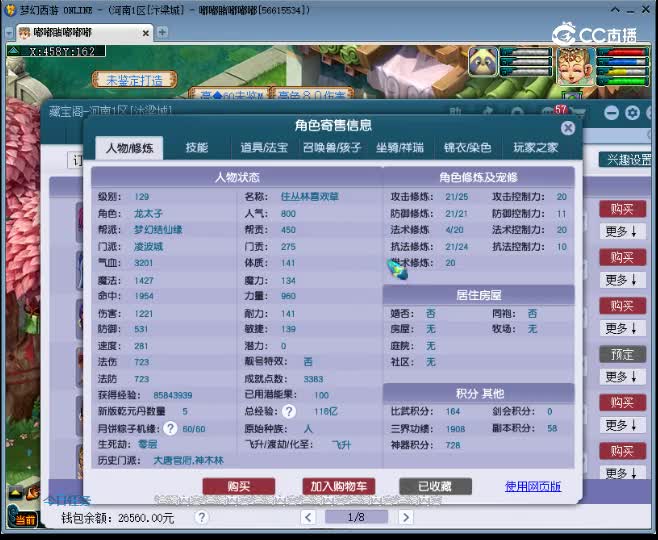
Task: Click the help icon beside 月饼粽子机缘
Action: (170, 428)
